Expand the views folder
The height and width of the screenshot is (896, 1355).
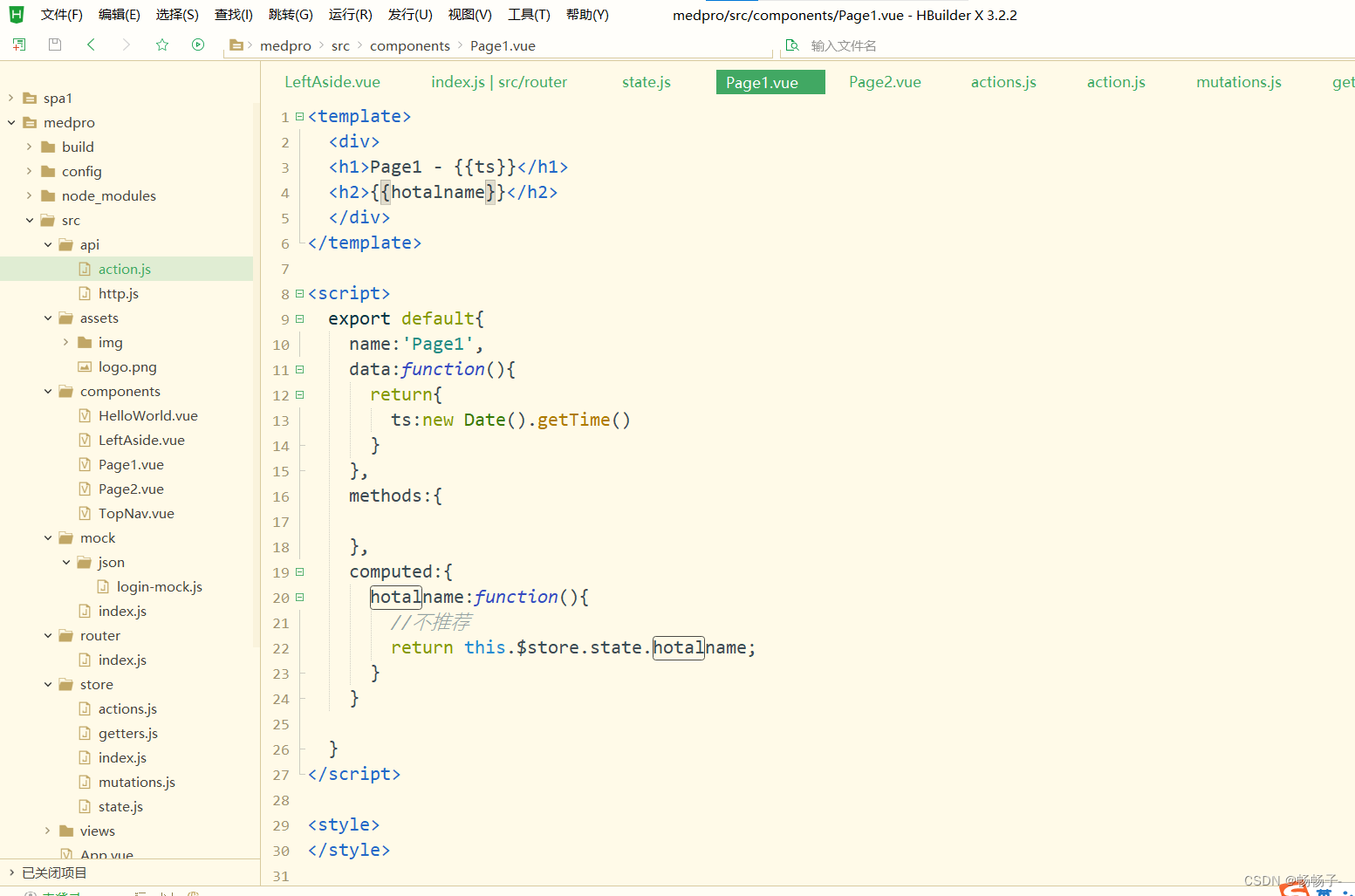pos(48,831)
